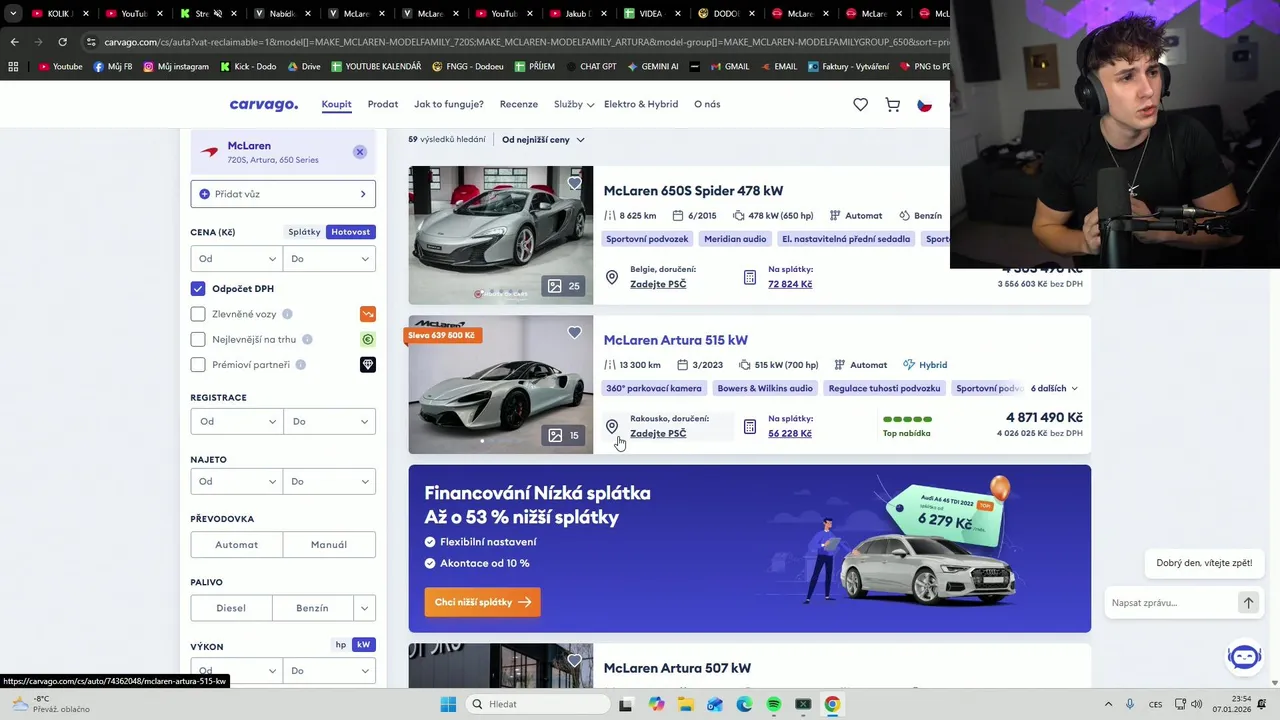Check the Zlevněné vozy checkbox
This screenshot has height=720, width=1280.
pyautogui.click(x=198, y=314)
